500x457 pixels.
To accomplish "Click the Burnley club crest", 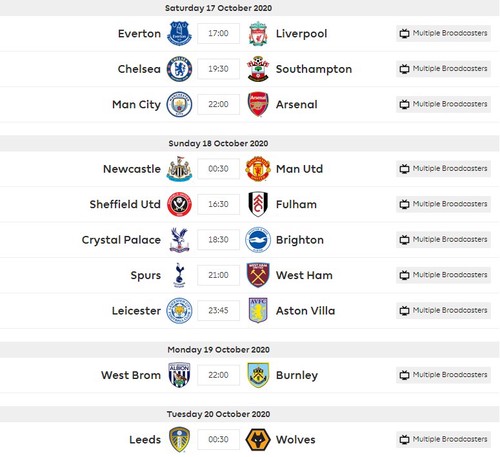I will [258, 375].
